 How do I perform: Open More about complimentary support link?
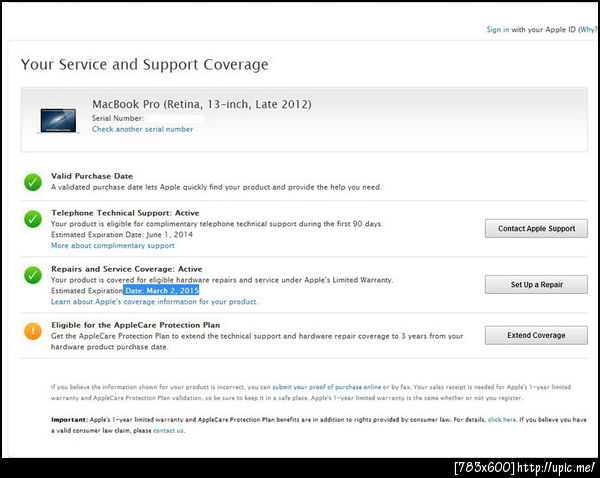[113, 246]
